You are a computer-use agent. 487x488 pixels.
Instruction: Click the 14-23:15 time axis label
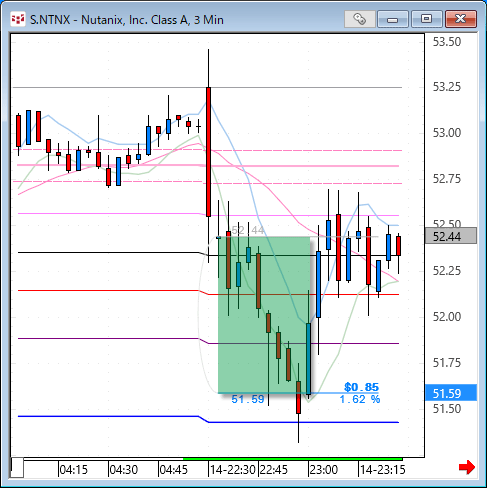(383, 470)
